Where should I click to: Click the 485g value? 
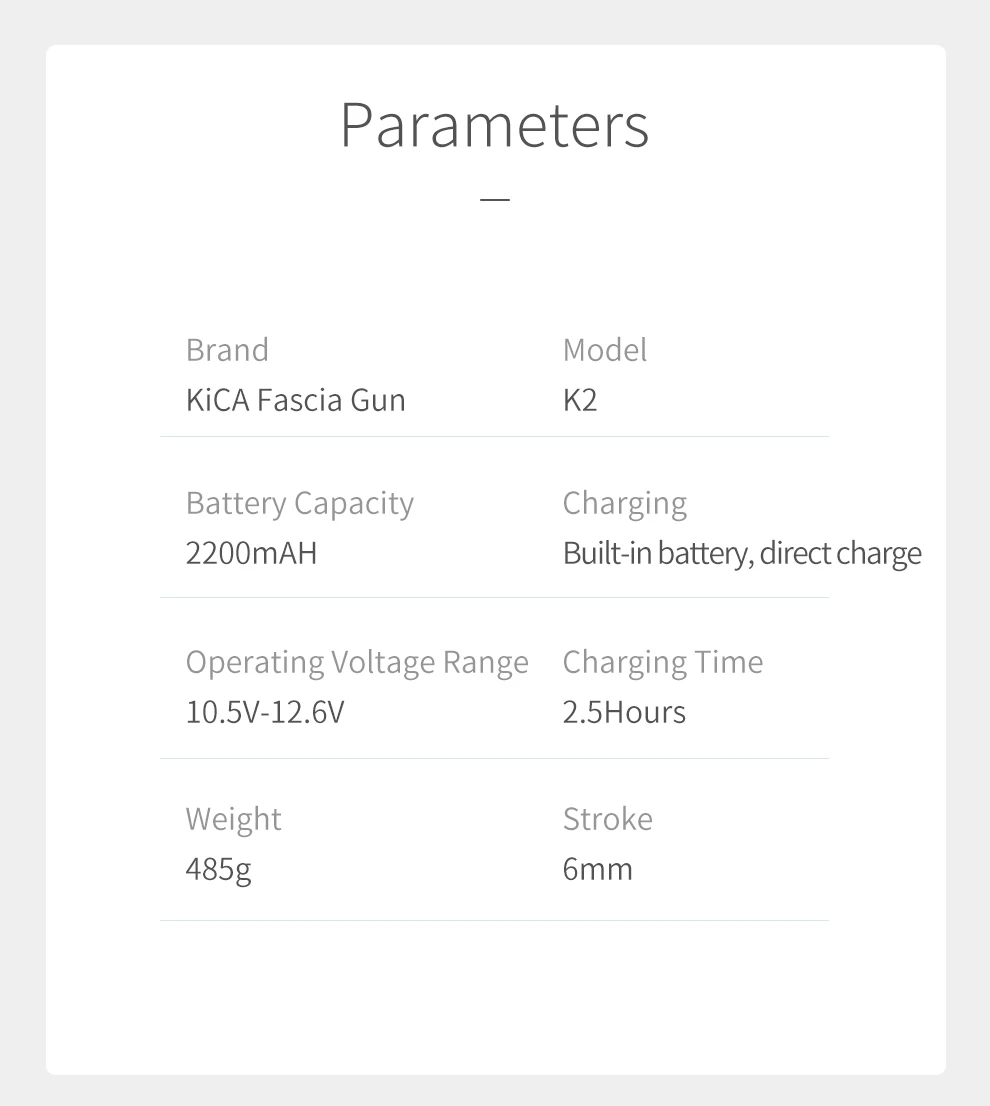tap(219, 869)
